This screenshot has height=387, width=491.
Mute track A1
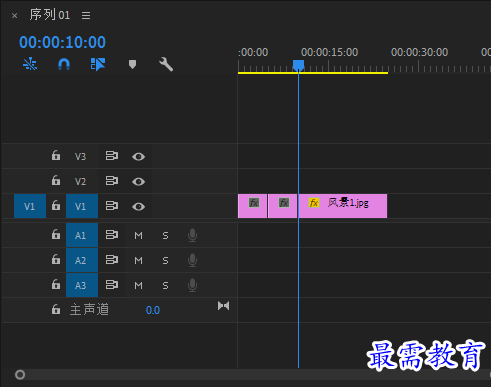coord(138,236)
